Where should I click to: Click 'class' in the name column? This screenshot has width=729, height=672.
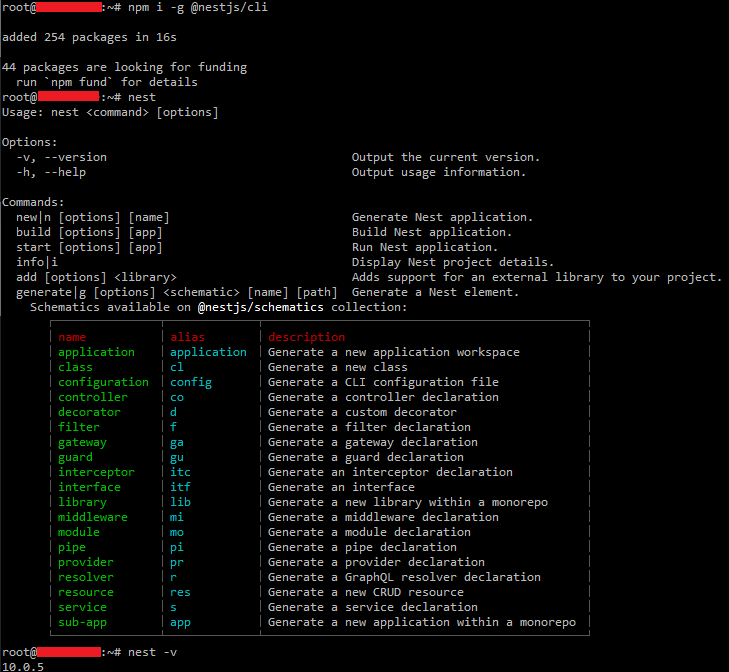pyautogui.click(x=75, y=367)
